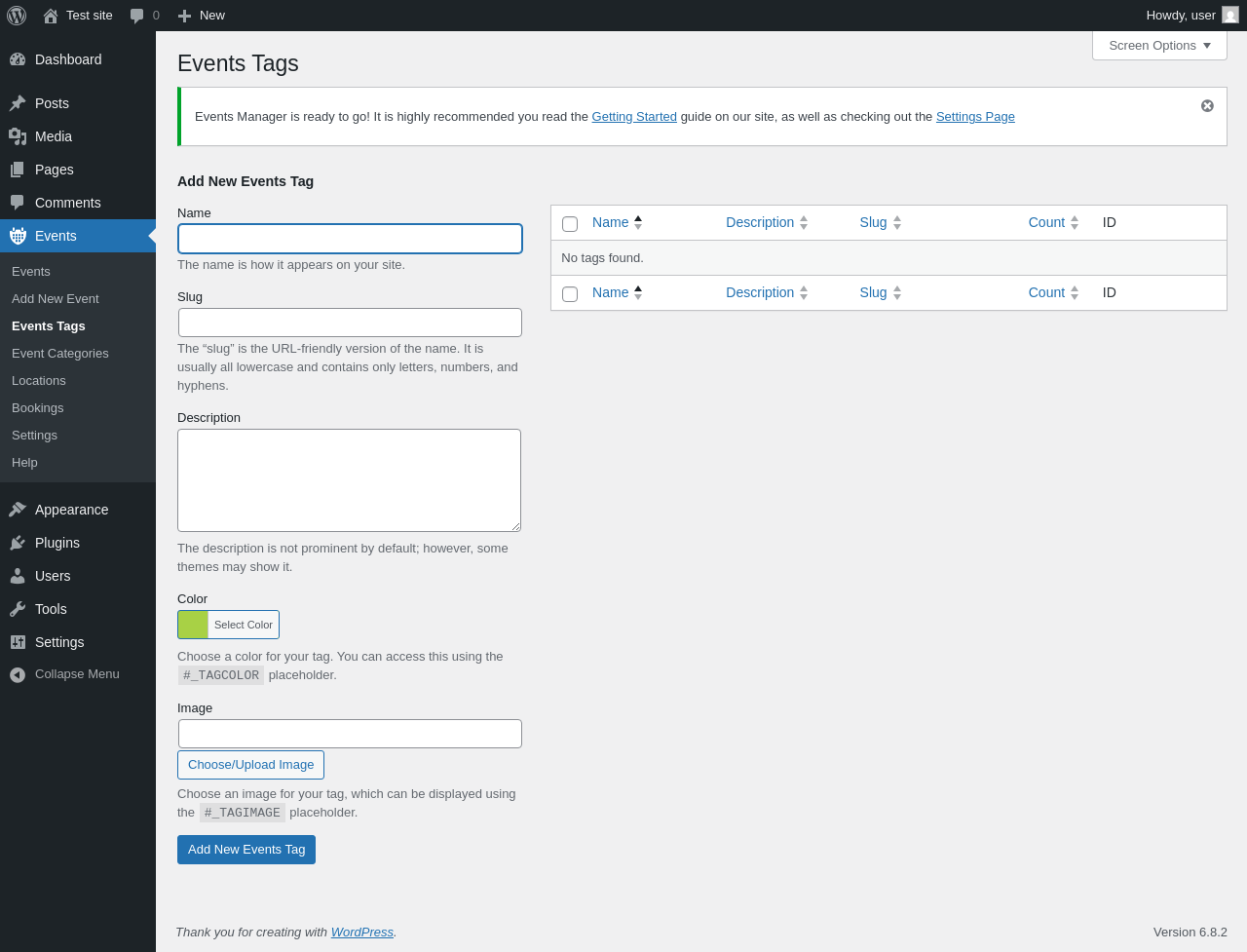The height and width of the screenshot is (952, 1247).
Task: Open the Getting Started guide link
Action: pos(634,117)
